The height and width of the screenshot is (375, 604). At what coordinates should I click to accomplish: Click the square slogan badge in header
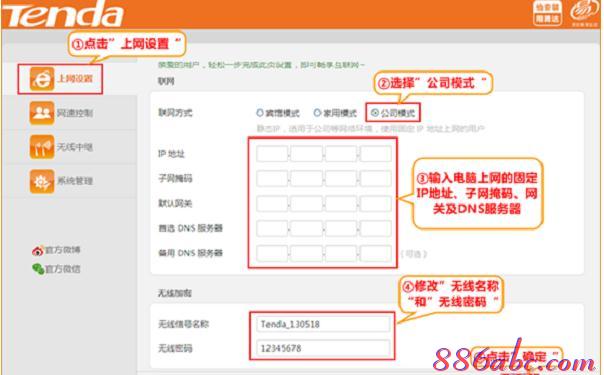click(547, 14)
